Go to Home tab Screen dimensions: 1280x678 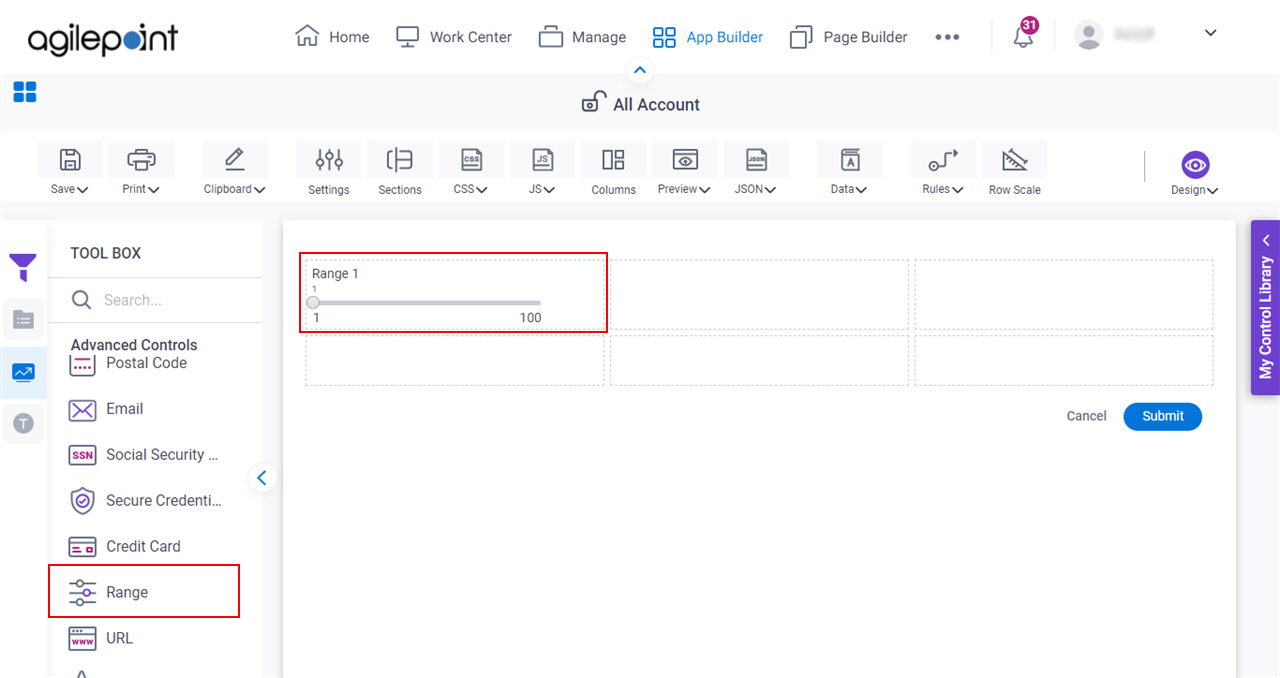pos(333,37)
